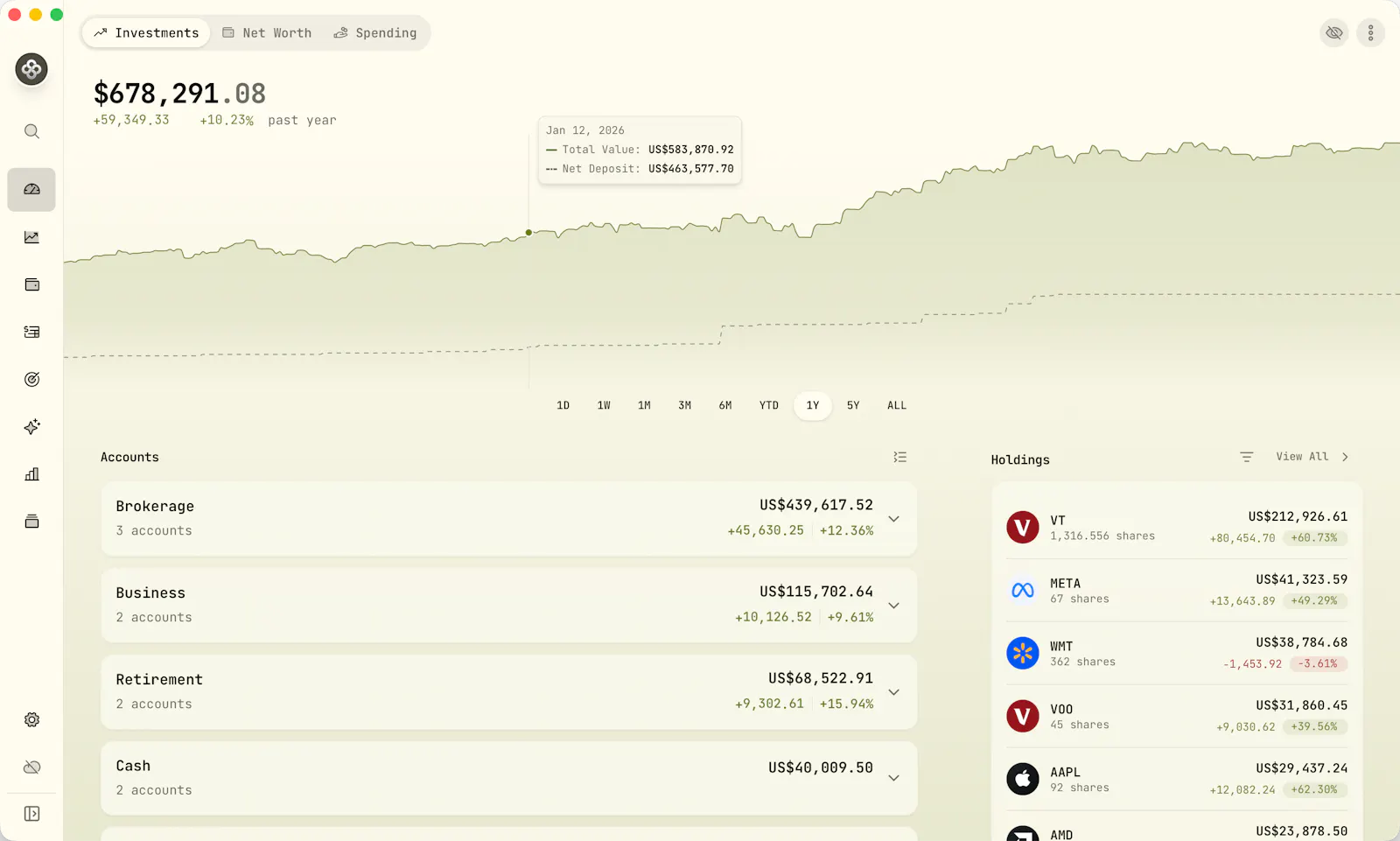
Task: Click the "1,316.556 shares" text
Action: tap(1102, 536)
